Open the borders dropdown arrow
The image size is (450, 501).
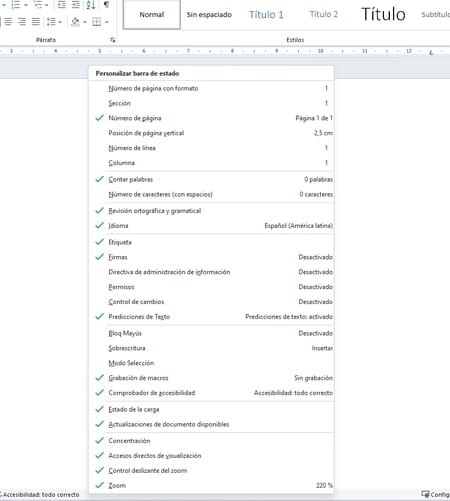tap(107, 22)
